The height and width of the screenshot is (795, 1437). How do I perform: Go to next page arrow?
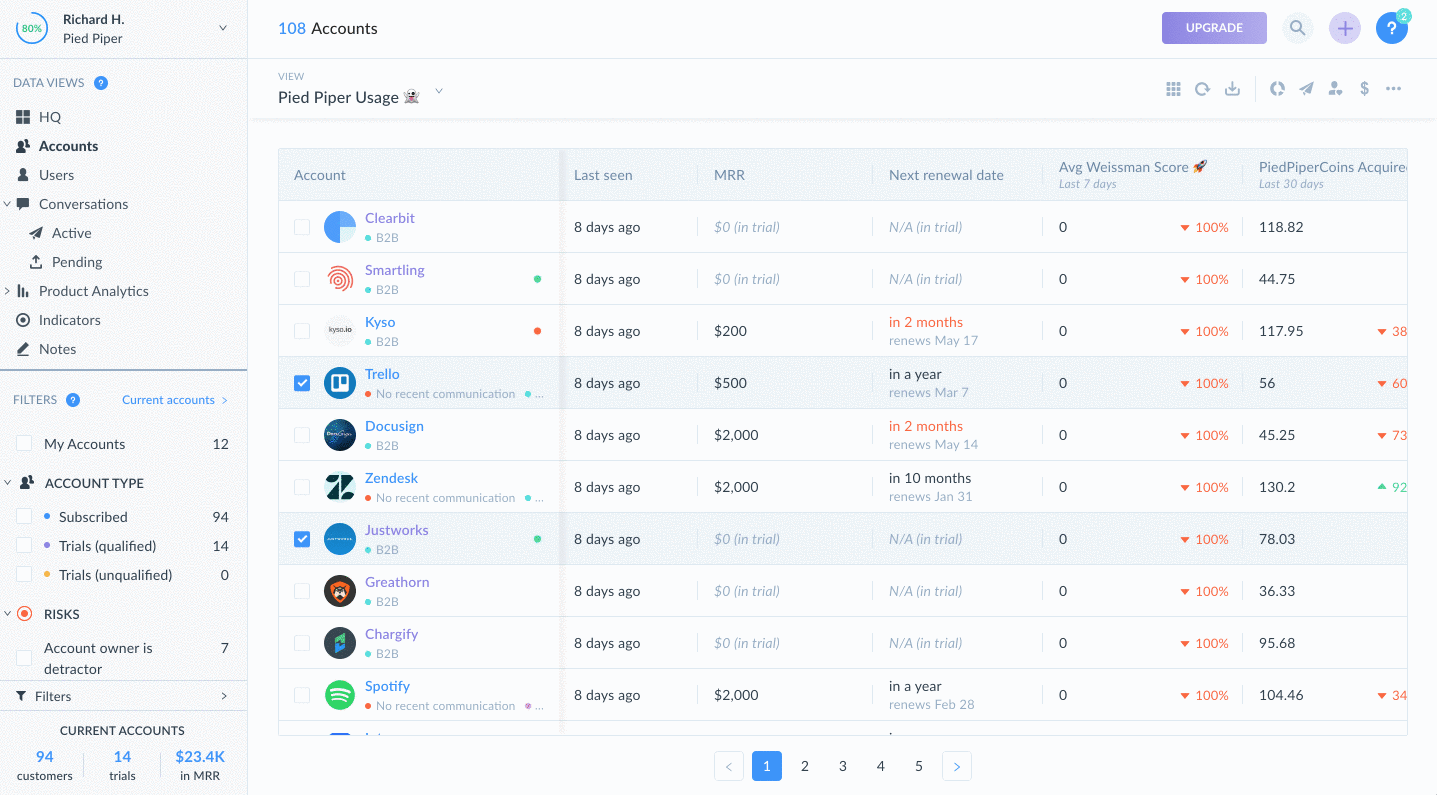[957, 766]
